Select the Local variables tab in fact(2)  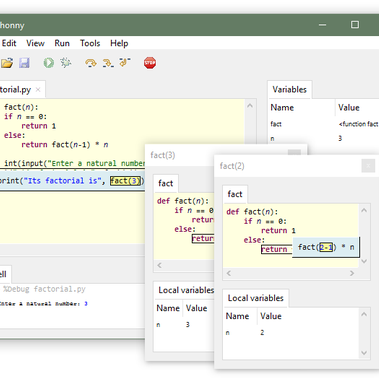click(x=255, y=298)
